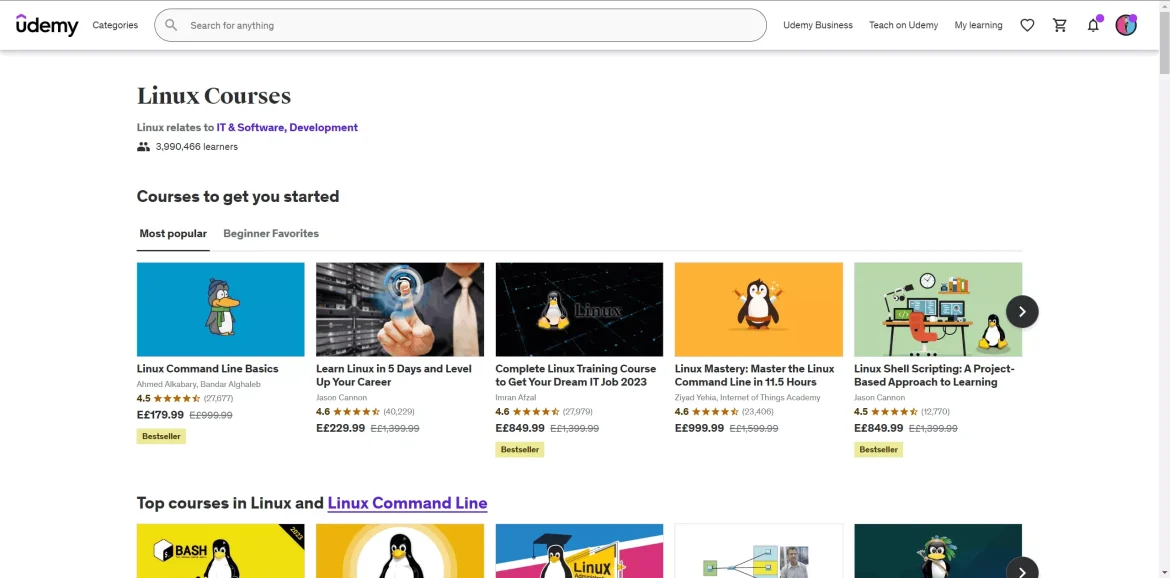This screenshot has width=1170, height=578.
Task: Click the E£229.99 price
Action: 340,428
